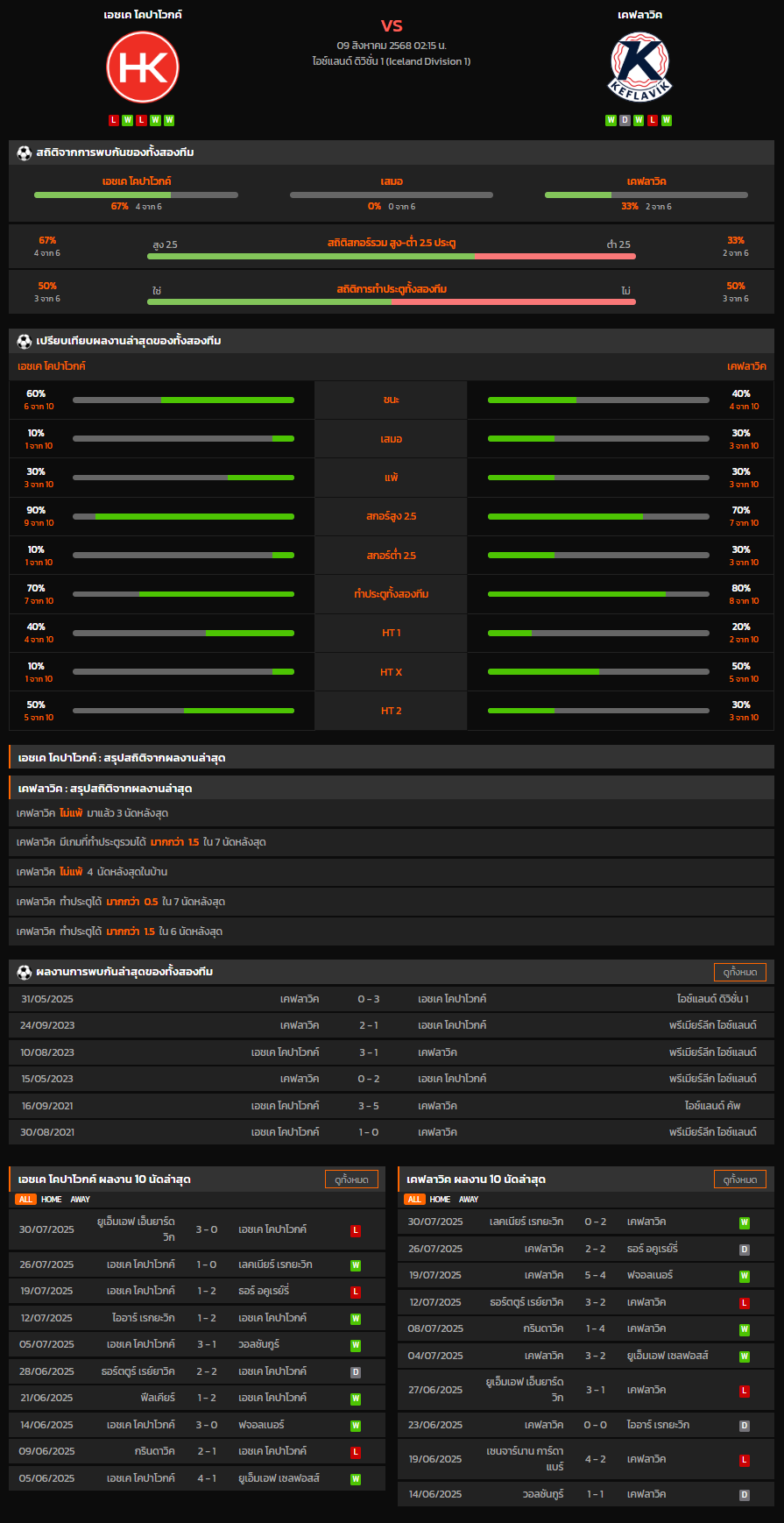Click the Keflavik team crest logo
The height and width of the screenshot is (1523, 784).
pyautogui.click(x=639, y=67)
